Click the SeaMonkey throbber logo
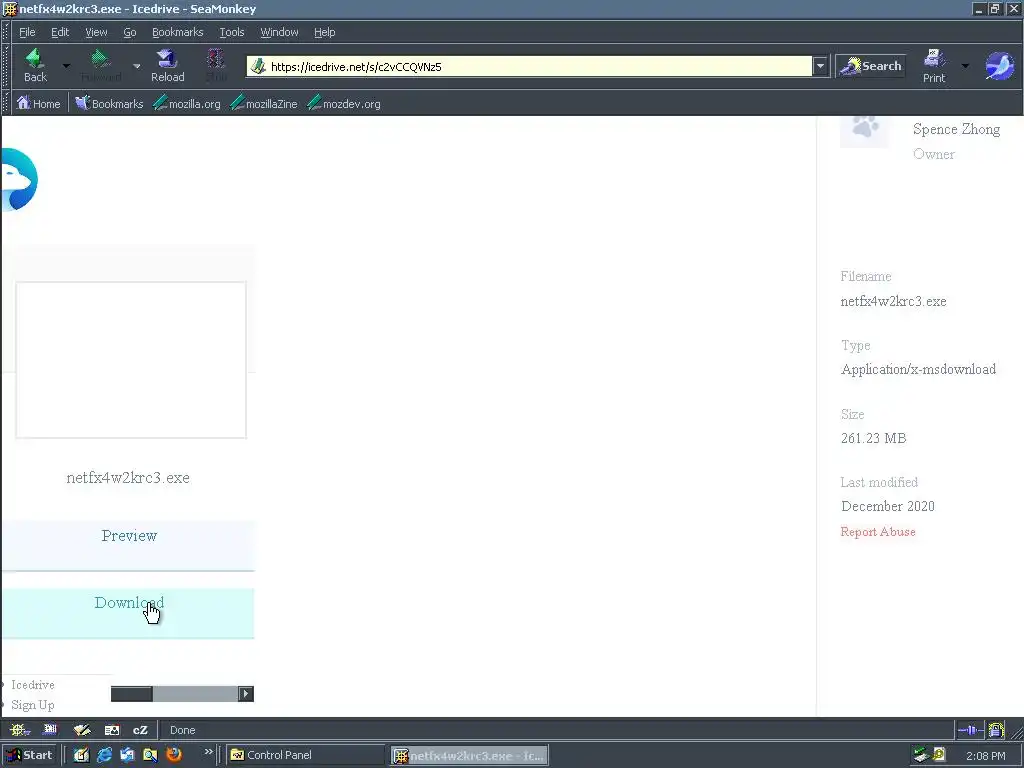 [999, 66]
